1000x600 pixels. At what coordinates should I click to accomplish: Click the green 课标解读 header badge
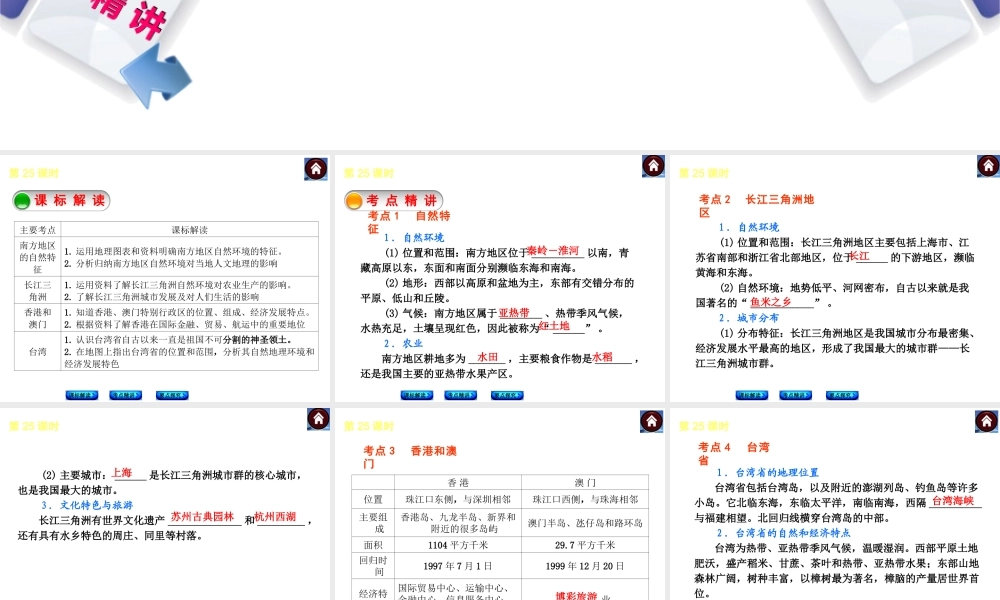(61, 201)
